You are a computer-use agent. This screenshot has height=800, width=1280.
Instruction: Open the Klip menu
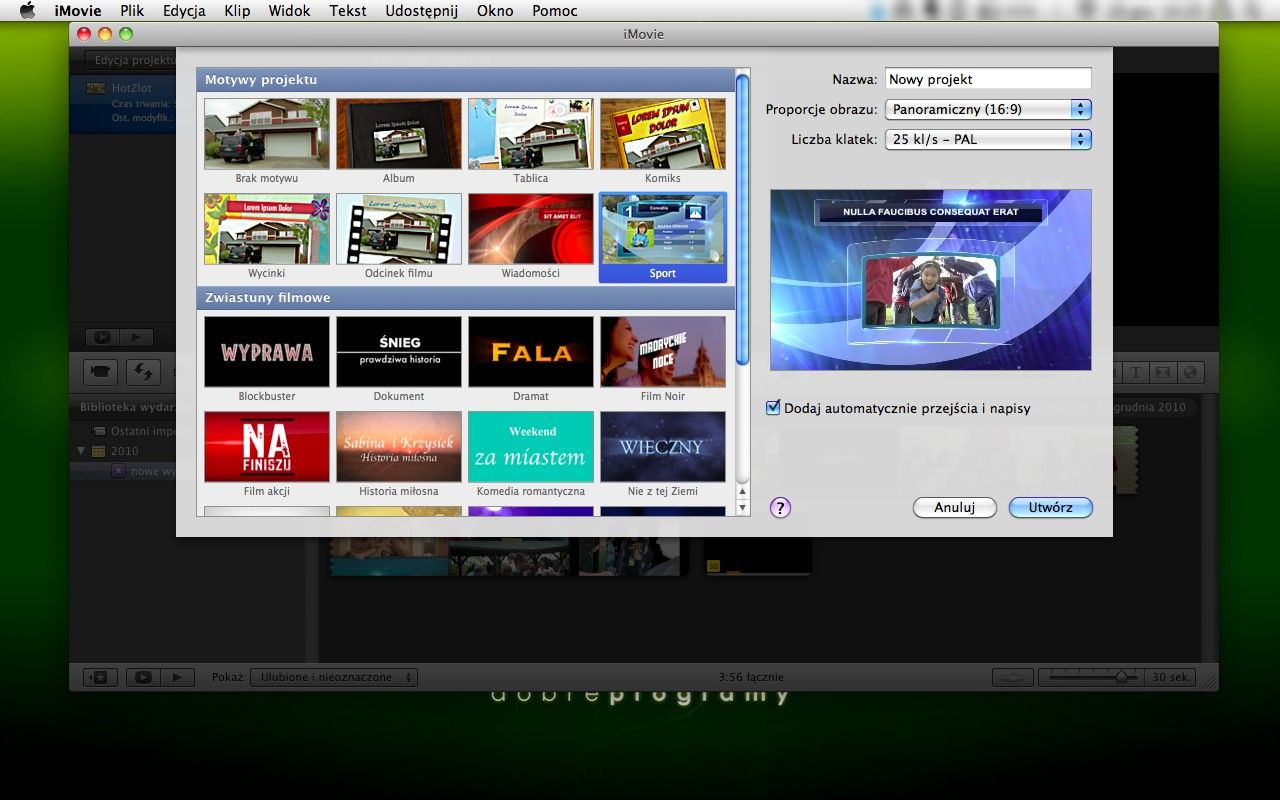pyautogui.click(x=237, y=11)
